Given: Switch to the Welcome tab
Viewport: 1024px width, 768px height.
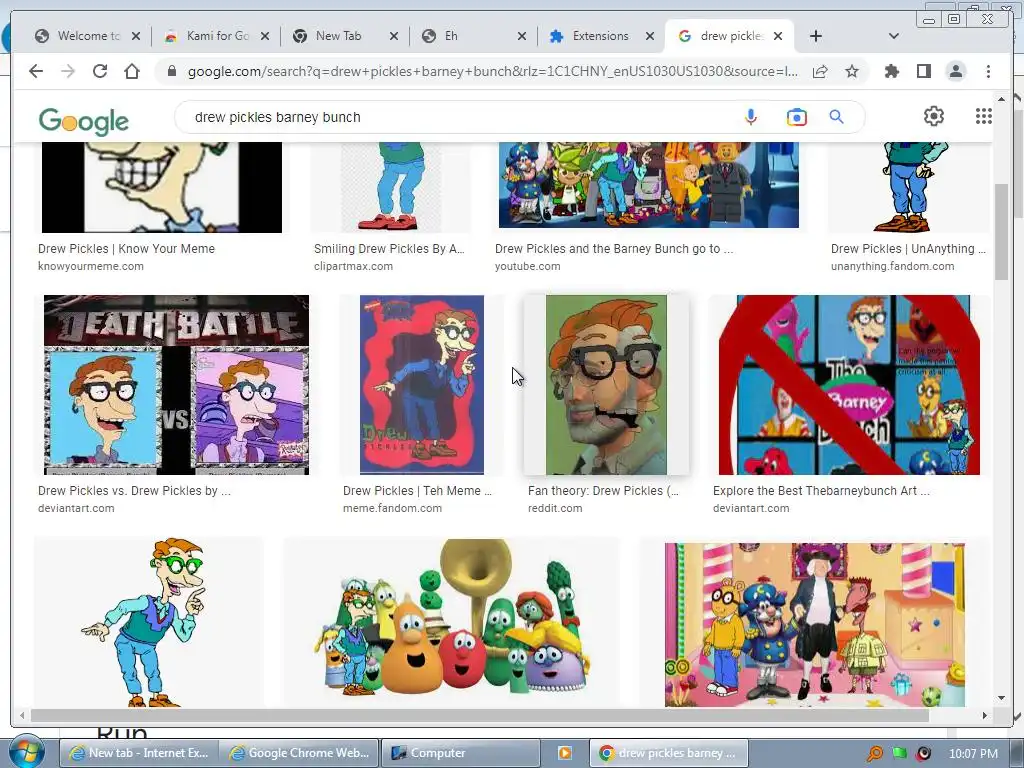Looking at the screenshot, I should (88, 36).
